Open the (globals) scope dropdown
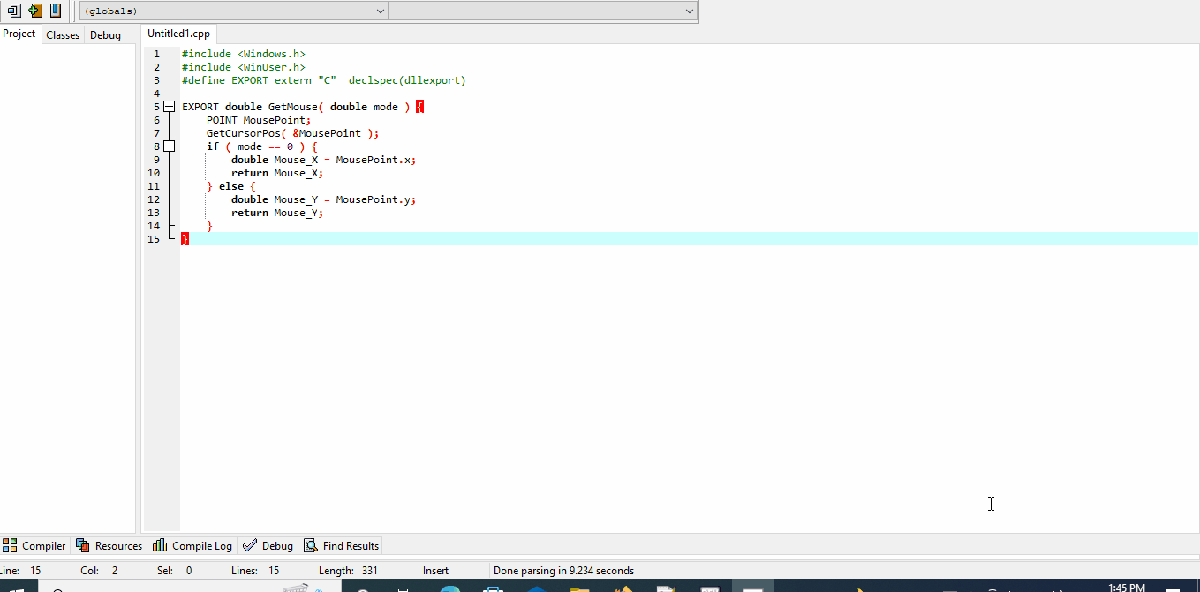The height and width of the screenshot is (592, 1200). point(379,11)
